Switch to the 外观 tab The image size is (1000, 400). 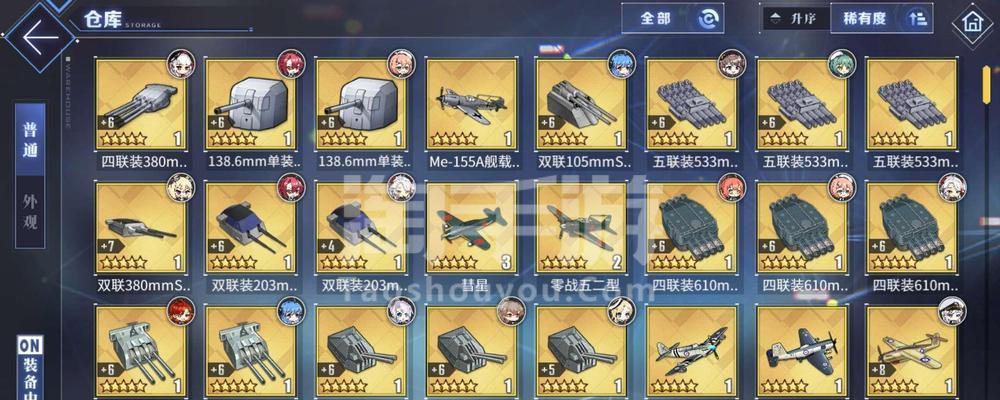pyautogui.click(x=30, y=212)
